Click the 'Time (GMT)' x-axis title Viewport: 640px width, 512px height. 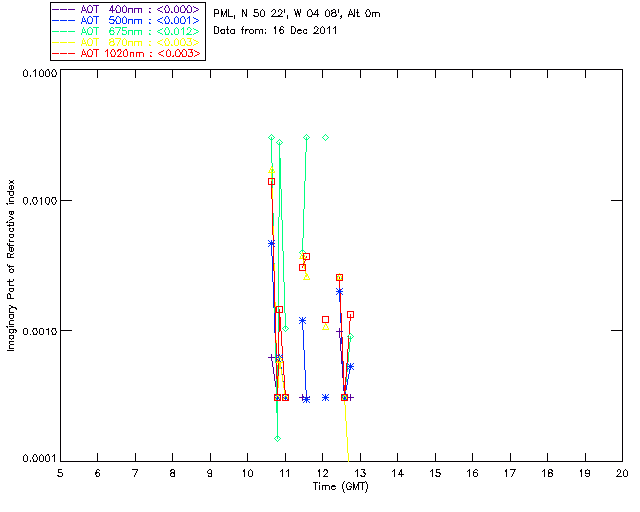coord(340,486)
